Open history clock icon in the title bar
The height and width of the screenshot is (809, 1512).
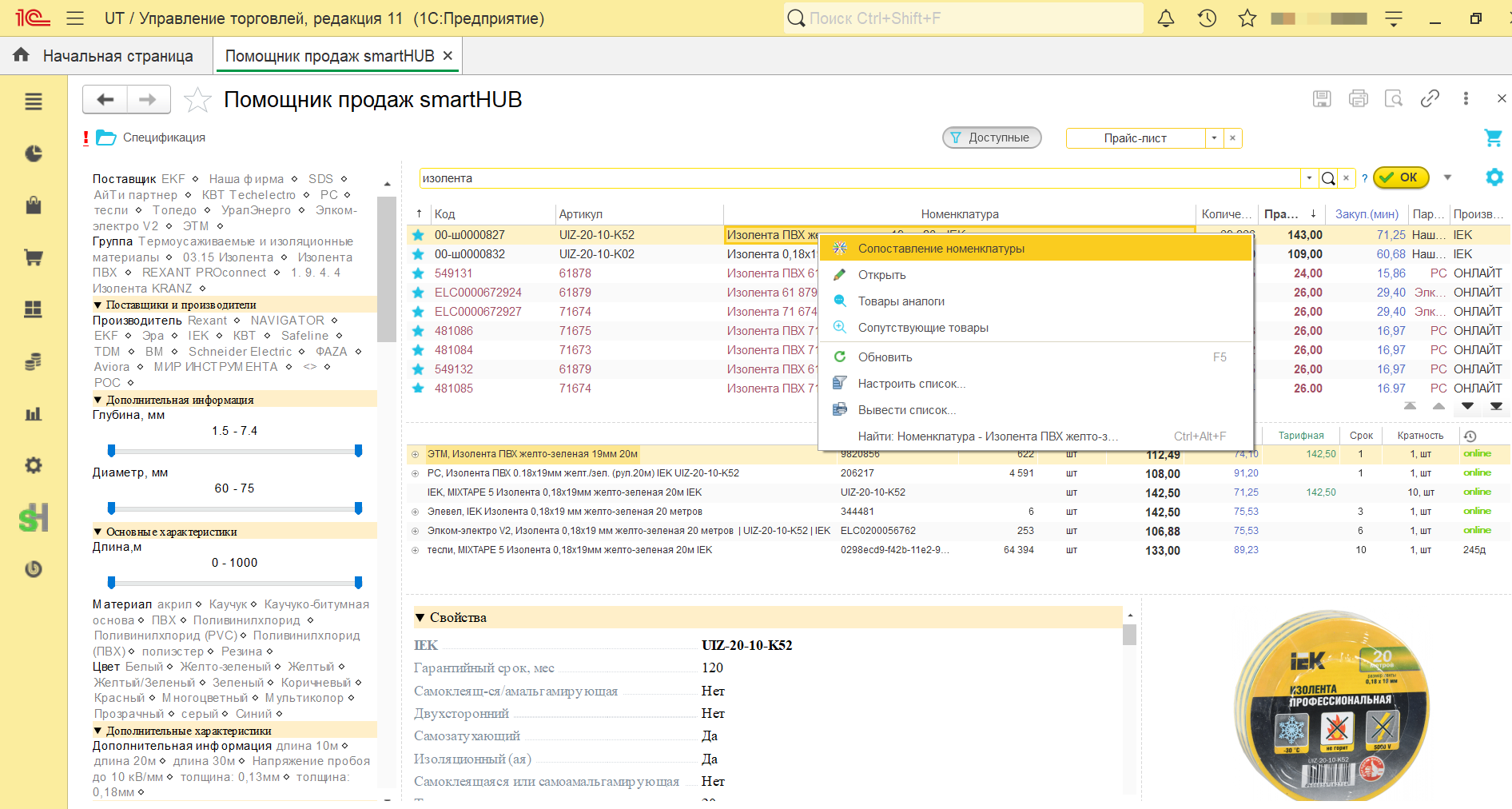1207,18
